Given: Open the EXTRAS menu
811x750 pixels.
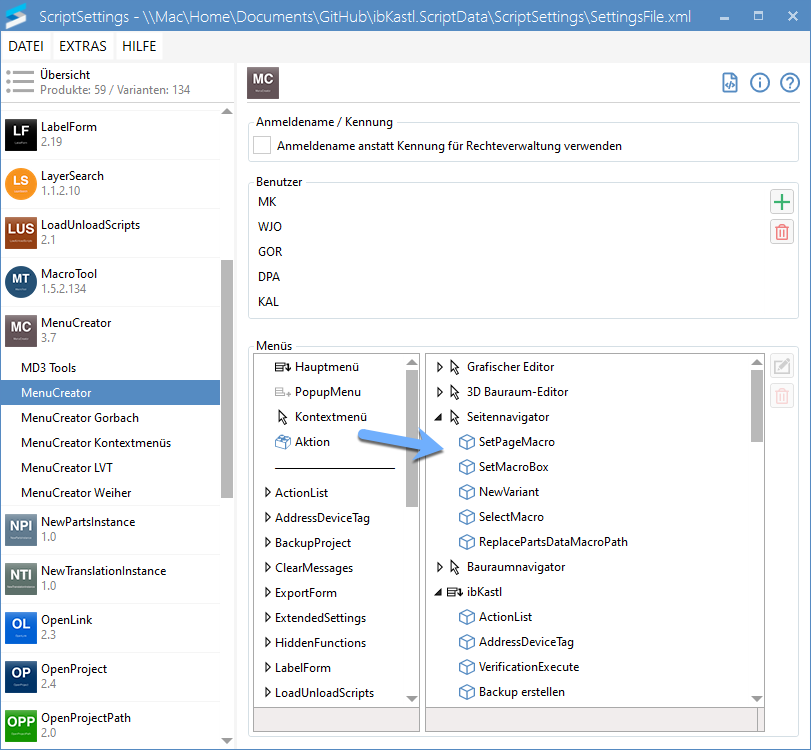Looking at the screenshot, I should point(83,46).
